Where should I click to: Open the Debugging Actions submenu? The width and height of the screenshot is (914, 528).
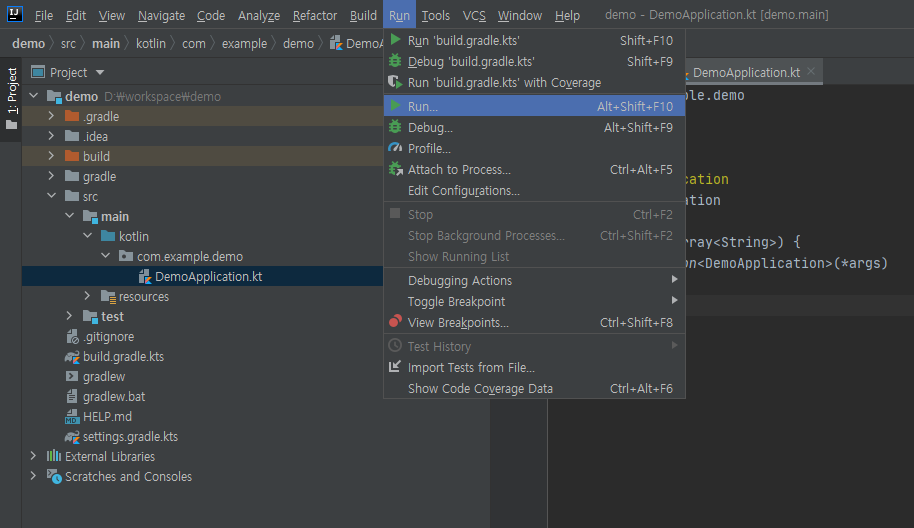534,280
